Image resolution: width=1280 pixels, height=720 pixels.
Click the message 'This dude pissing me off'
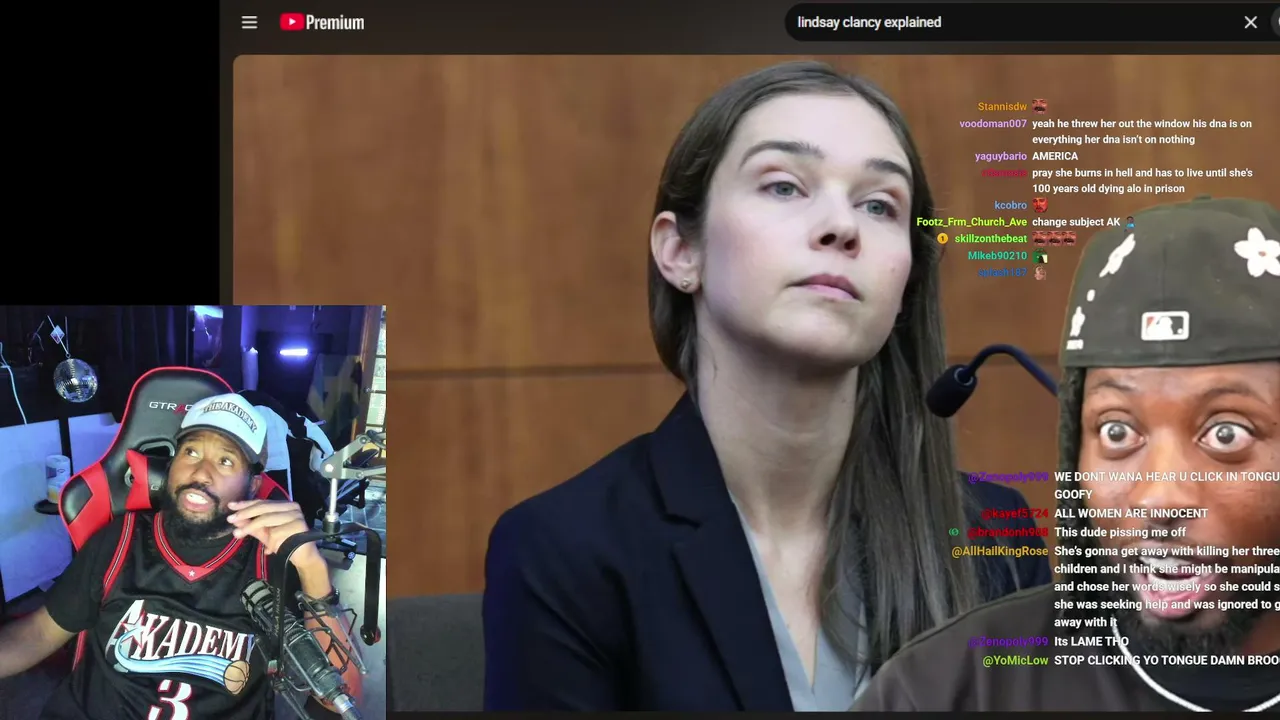click(x=1120, y=533)
